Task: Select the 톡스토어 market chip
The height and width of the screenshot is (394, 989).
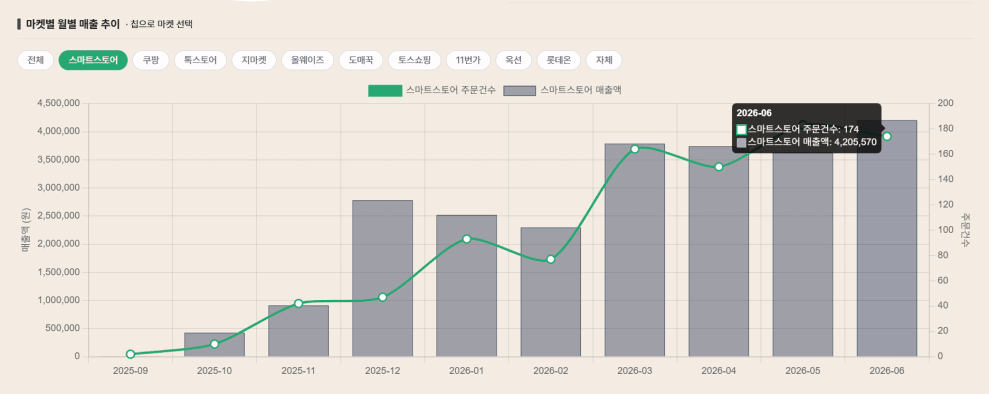Action: [201, 61]
